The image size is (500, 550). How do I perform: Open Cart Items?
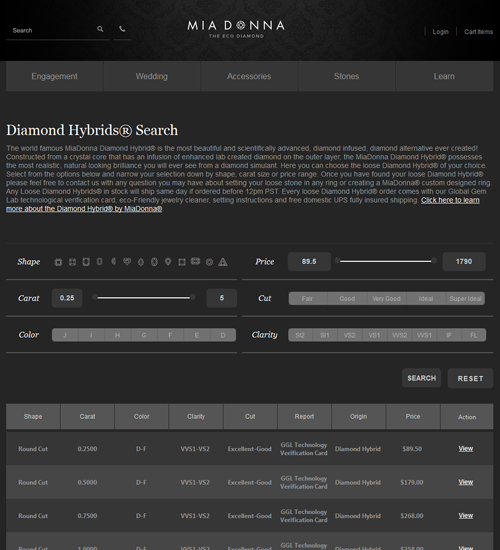click(x=478, y=32)
